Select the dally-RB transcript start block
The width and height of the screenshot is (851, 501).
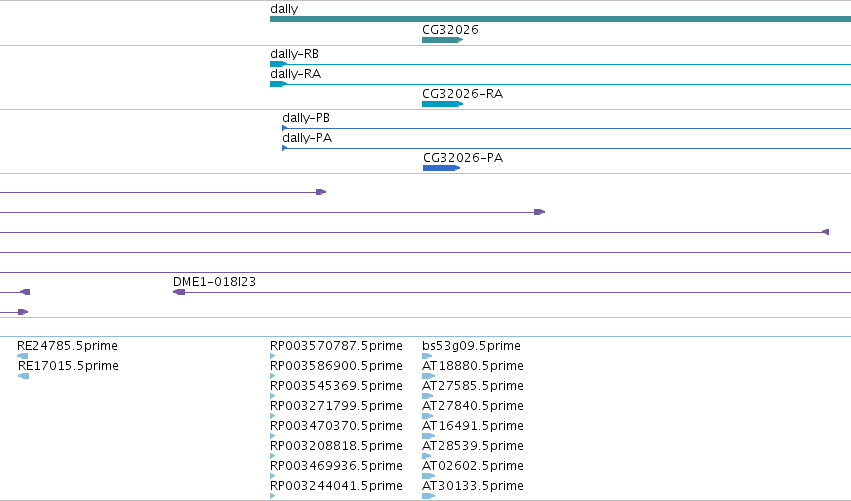(278, 64)
